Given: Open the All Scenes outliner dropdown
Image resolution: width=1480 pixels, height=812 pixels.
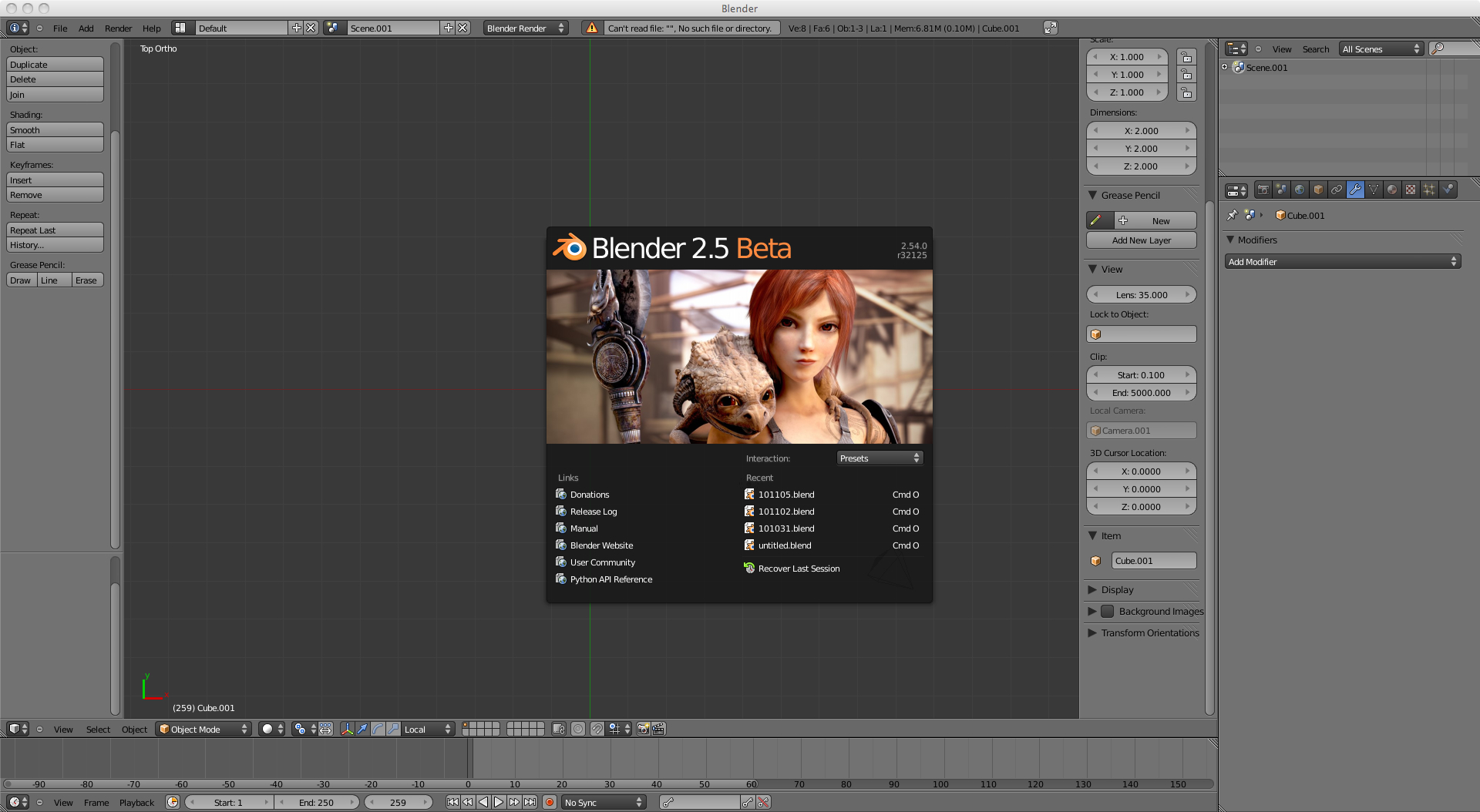Looking at the screenshot, I should [1381, 49].
